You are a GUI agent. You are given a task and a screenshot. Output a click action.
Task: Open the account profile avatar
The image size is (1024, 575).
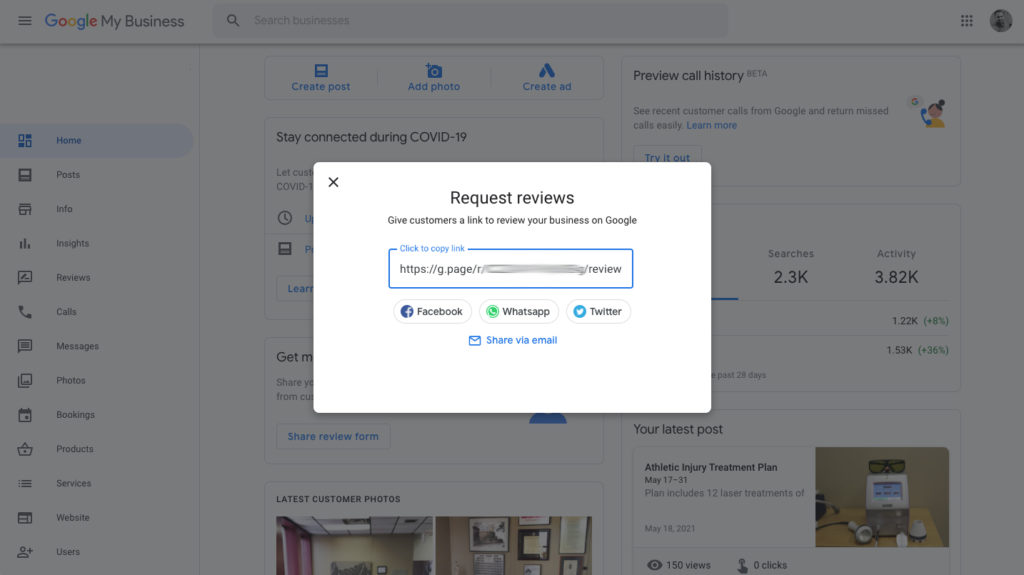1000,21
